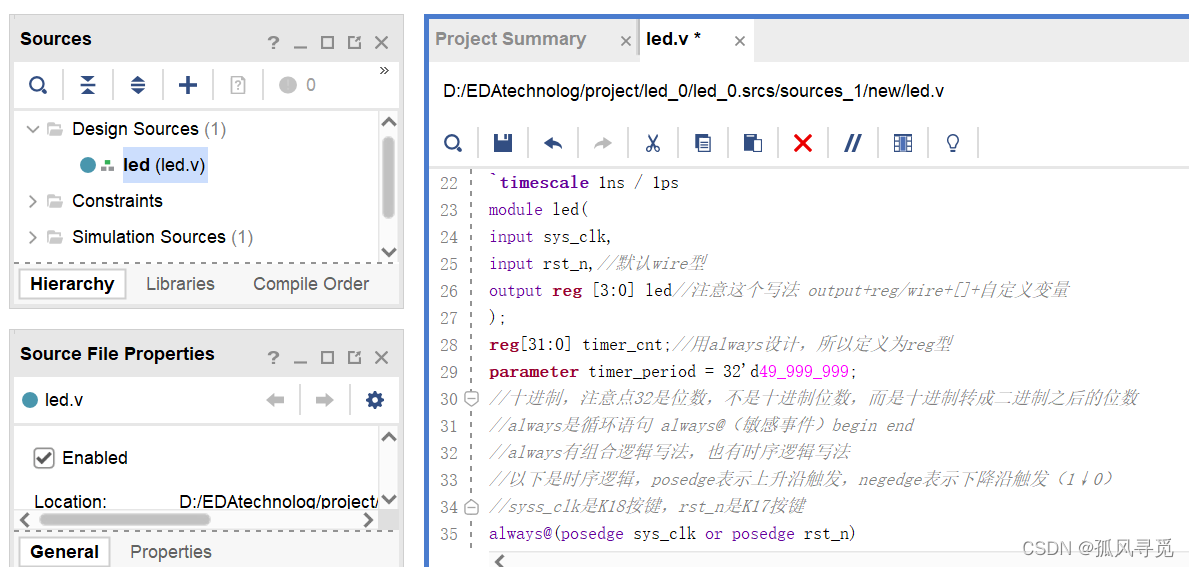
Task: Click the 'input sys_clk,' line
Action: (x=549, y=237)
